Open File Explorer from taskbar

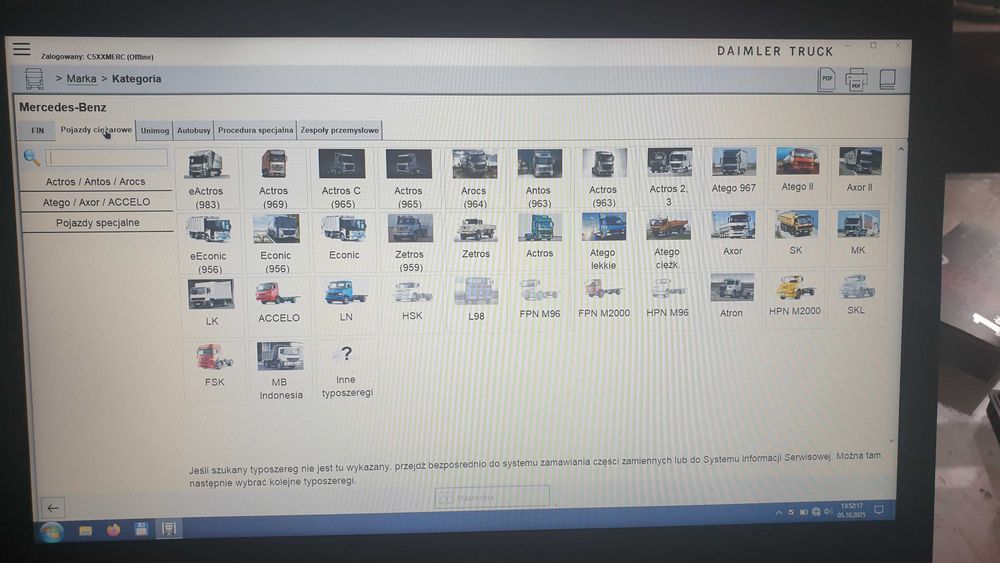[85, 530]
